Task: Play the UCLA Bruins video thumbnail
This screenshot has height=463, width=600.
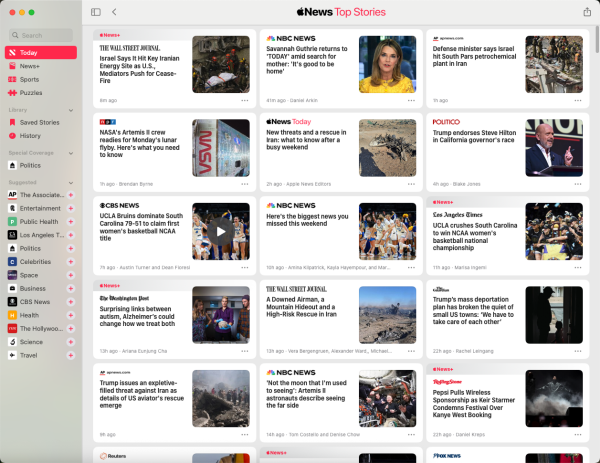Action: (x=221, y=232)
